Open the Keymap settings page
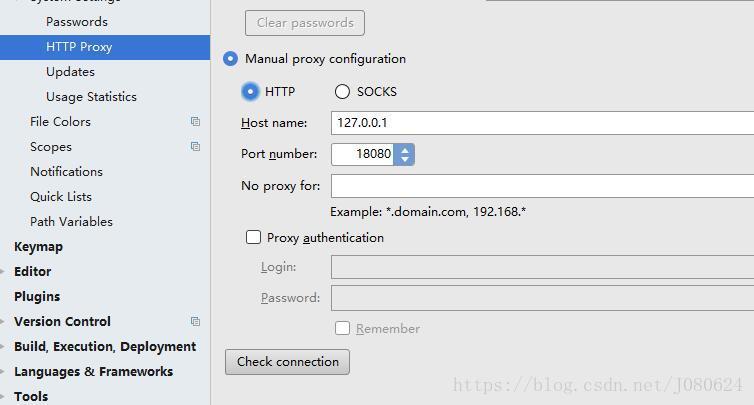This screenshot has height=405, width=754. tap(38, 247)
